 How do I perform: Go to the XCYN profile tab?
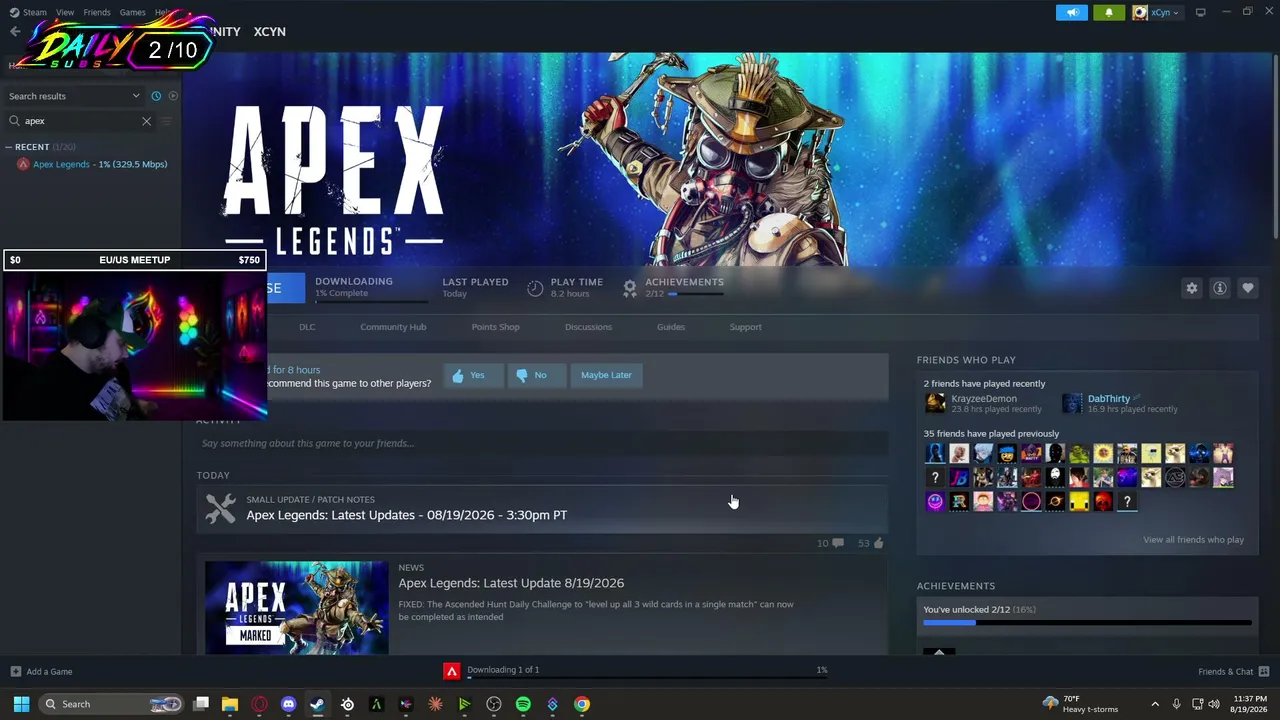point(270,31)
